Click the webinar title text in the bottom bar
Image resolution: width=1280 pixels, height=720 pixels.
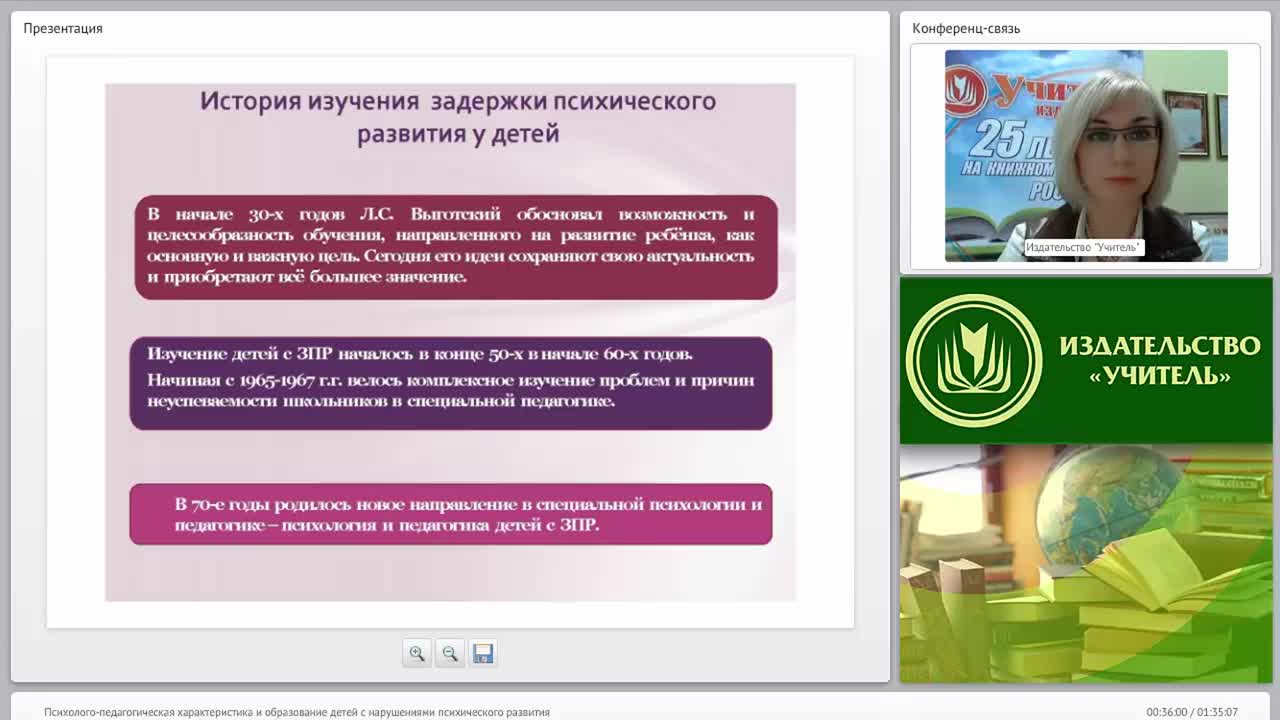click(x=297, y=712)
